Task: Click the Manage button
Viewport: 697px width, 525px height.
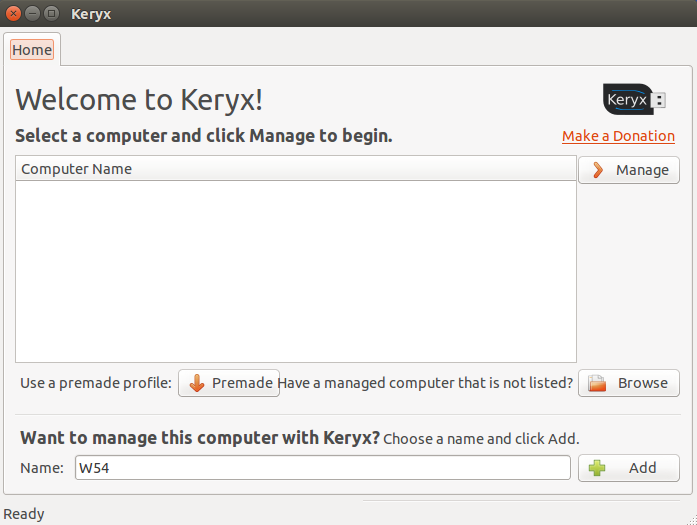Action: pyautogui.click(x=629, y=170)
